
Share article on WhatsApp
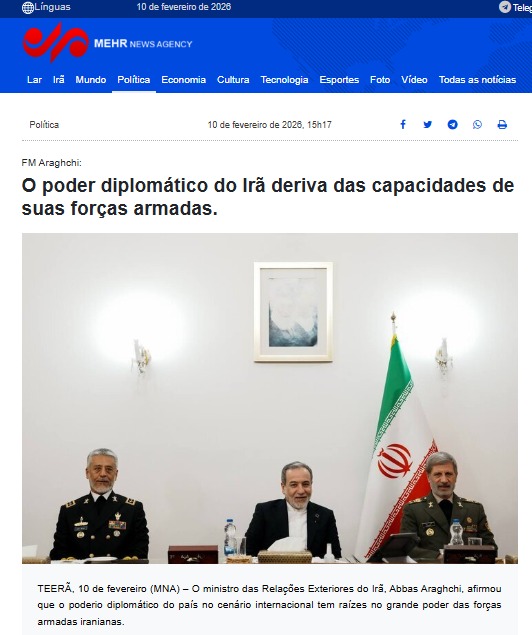point(477,124)
